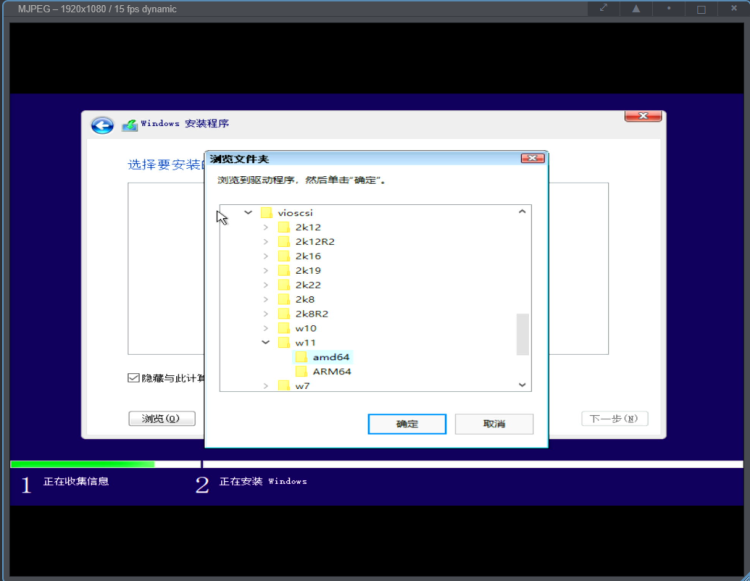
Task: Collapse the w11 folder node
Action: pos(265,342)
